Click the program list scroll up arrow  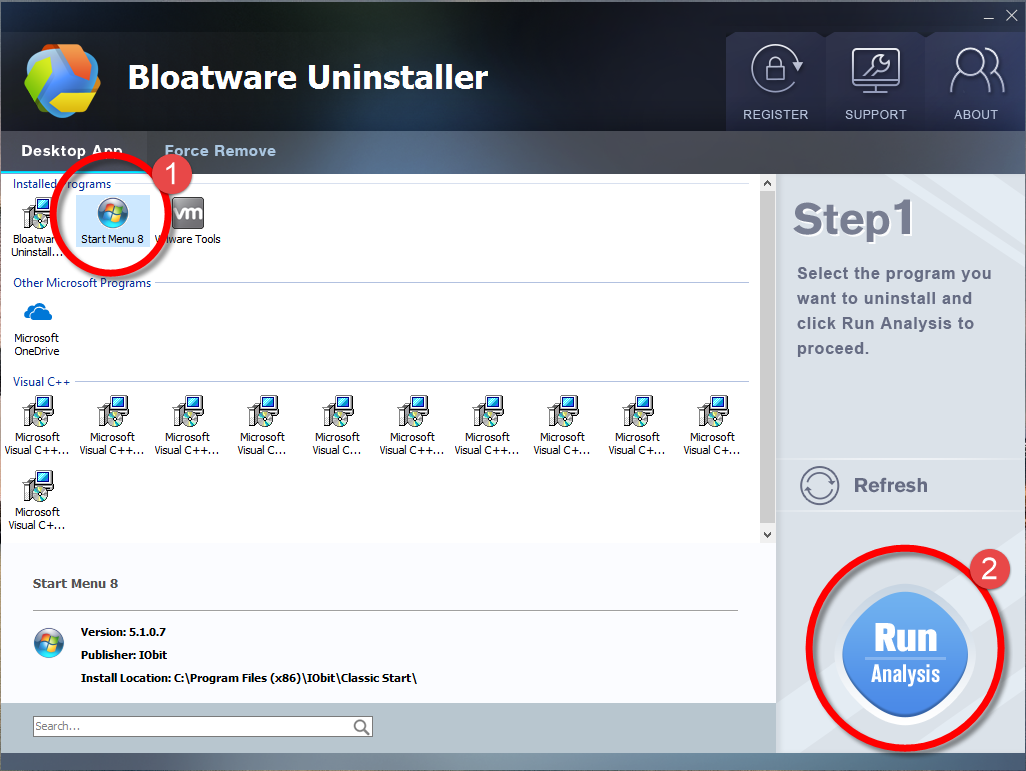(768, 183)
